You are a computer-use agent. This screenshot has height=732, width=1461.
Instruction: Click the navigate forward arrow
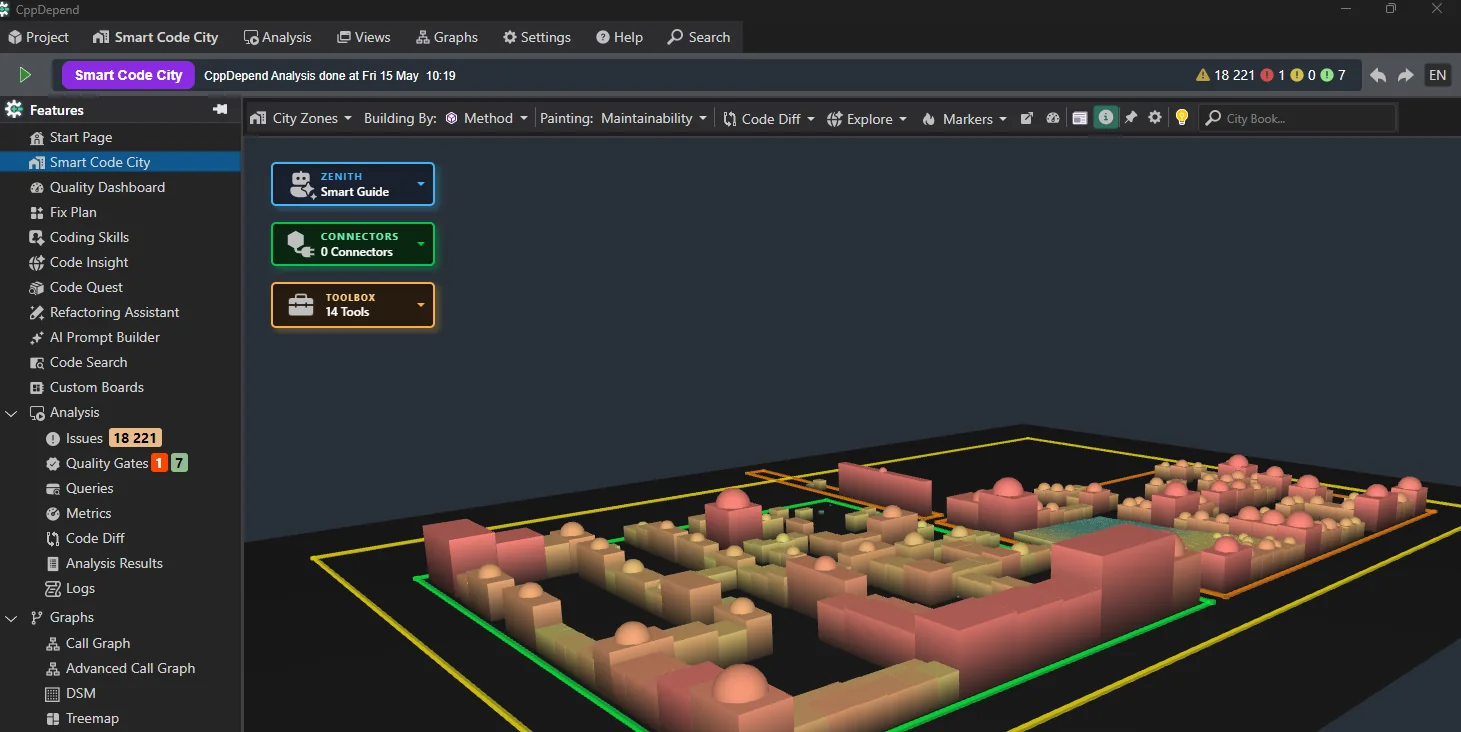[1405, 75]
